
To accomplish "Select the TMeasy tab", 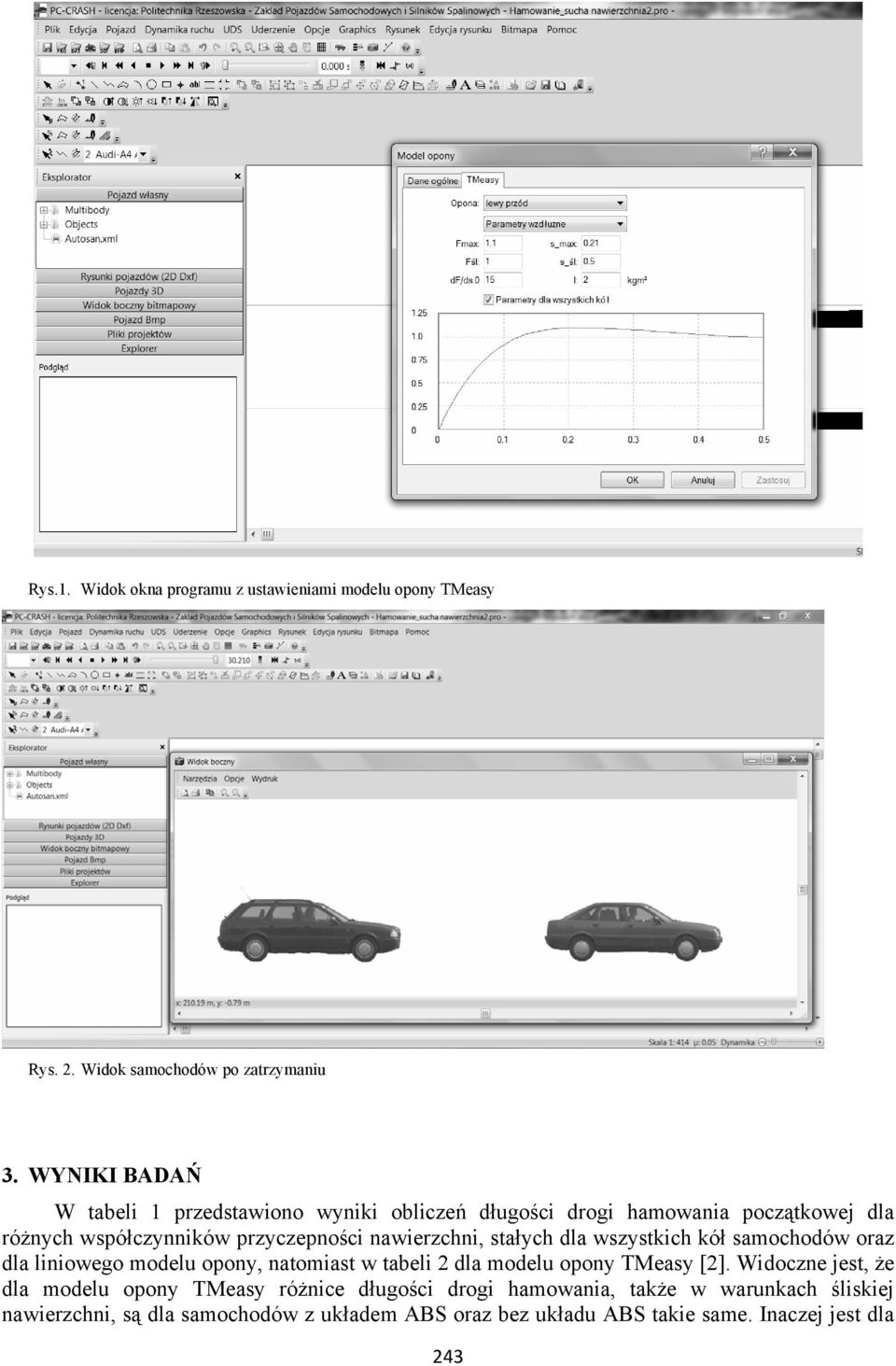I will pos(483,179).
